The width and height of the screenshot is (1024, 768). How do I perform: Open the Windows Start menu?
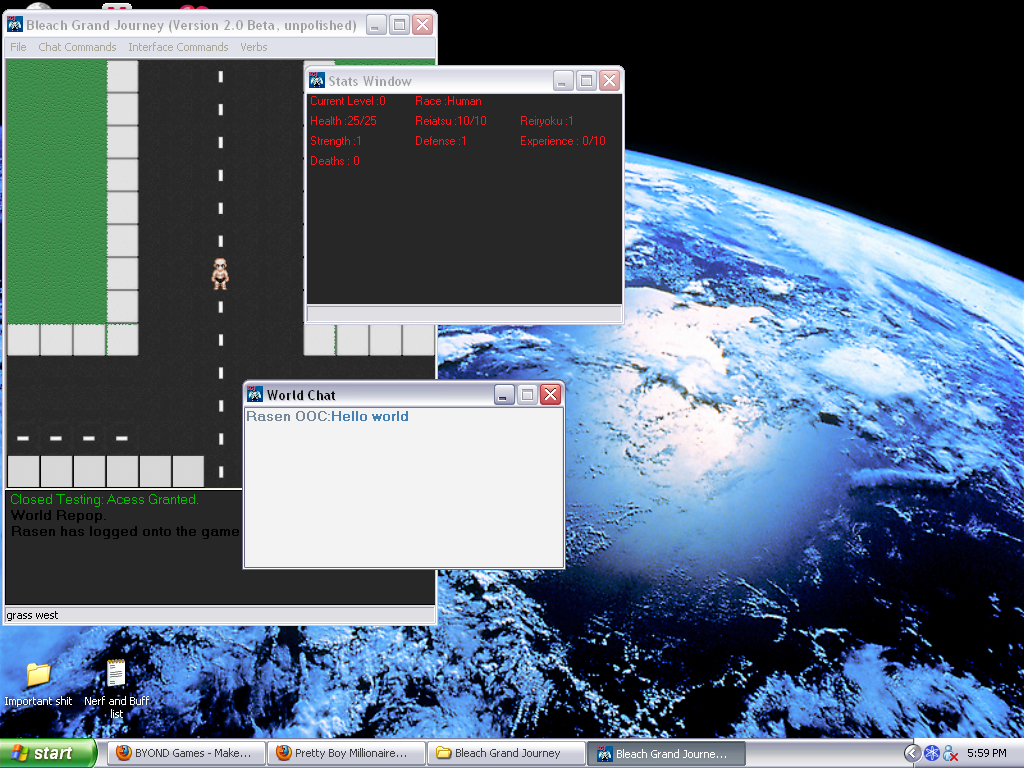click(48, 753)
